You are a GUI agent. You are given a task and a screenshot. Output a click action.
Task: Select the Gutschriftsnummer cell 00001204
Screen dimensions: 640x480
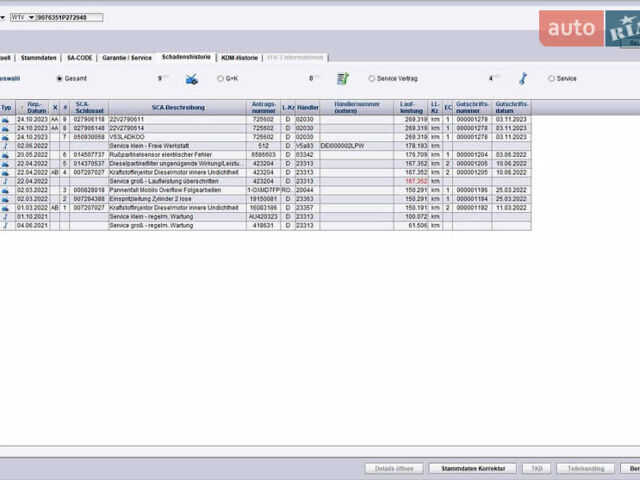[472, 155]
